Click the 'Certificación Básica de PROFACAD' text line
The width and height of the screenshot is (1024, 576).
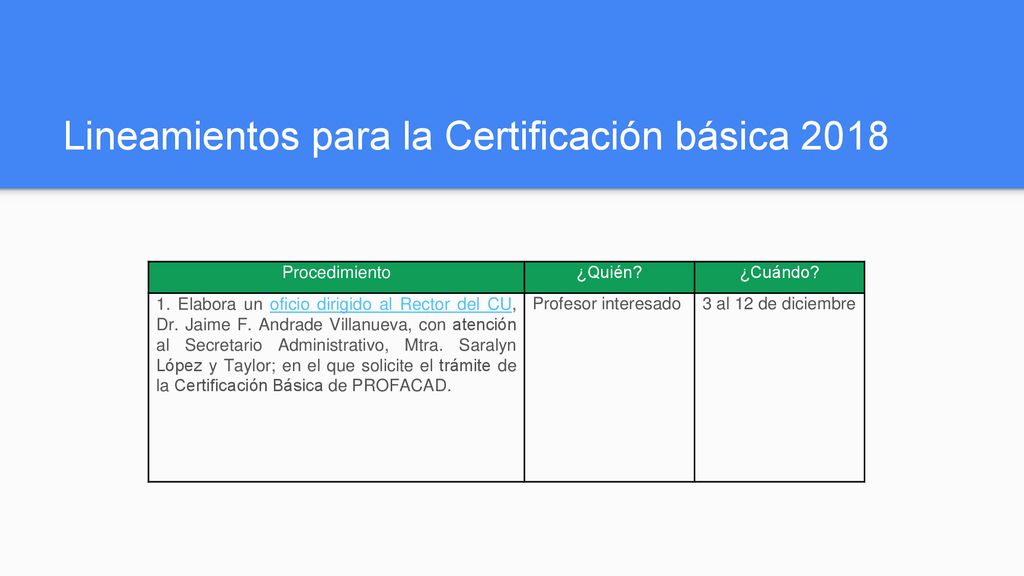pyautogui.click(x=310, y=385)
